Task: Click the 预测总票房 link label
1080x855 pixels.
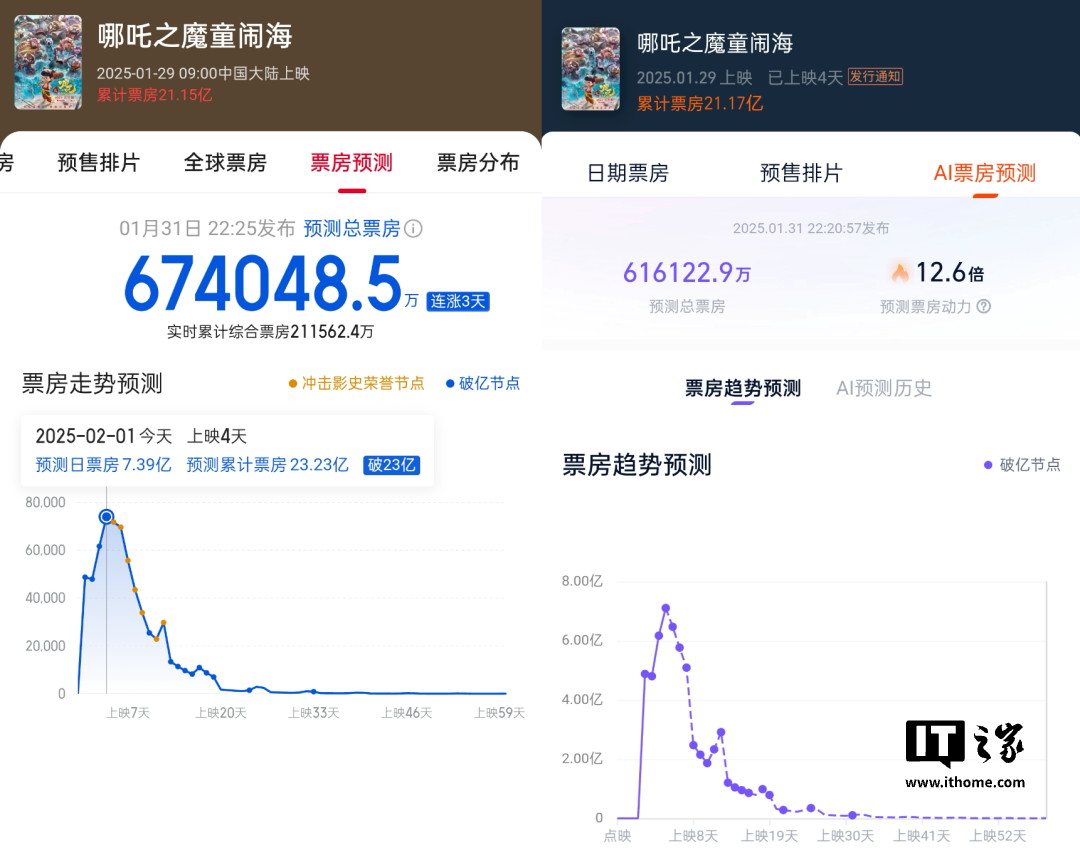Action: 352,229
